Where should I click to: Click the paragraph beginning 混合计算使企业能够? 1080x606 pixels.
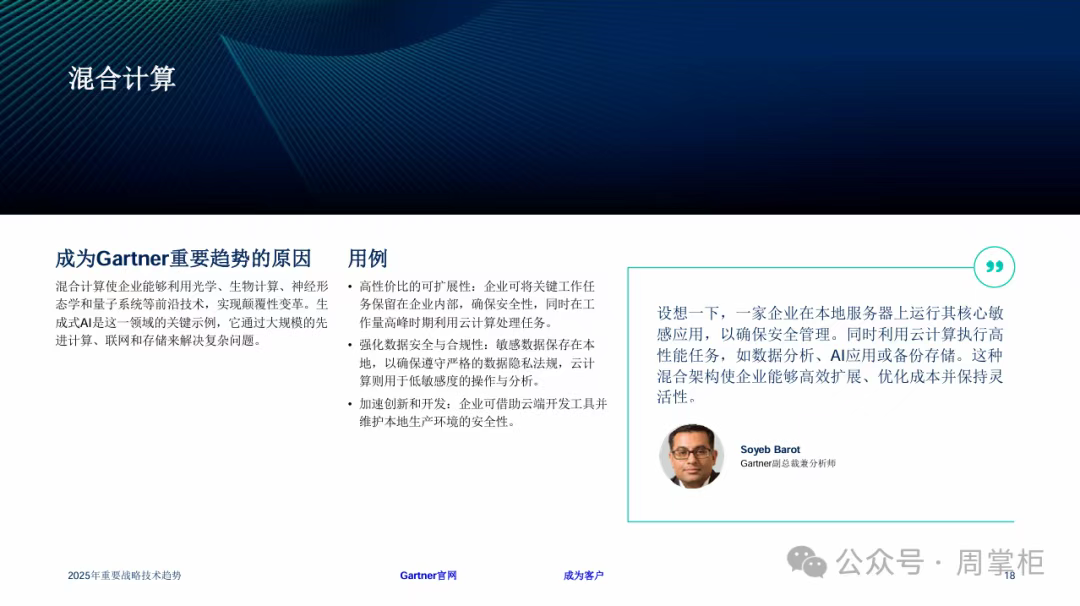coord(191,313)
